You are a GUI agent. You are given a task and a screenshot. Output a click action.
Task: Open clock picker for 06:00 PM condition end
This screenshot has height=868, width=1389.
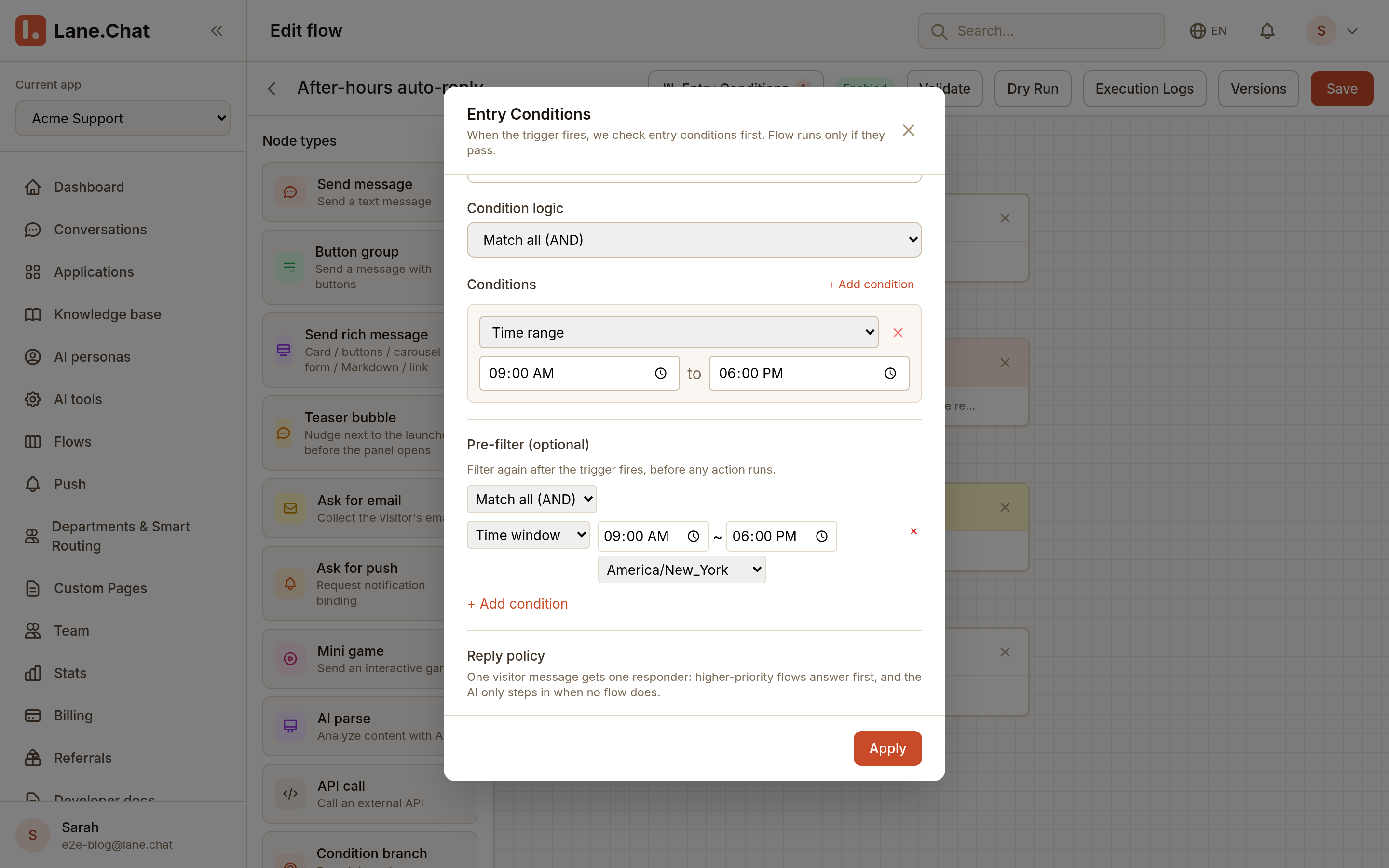(890, 374)
